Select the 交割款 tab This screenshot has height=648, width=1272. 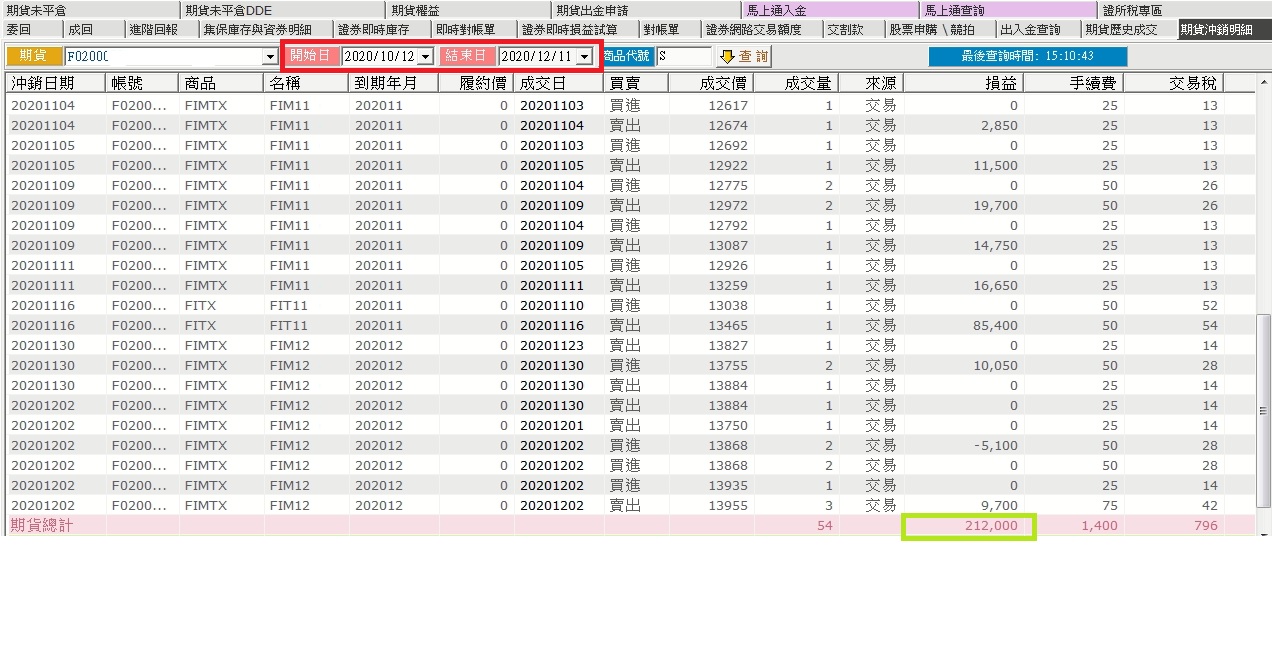[x=853, y=29]
